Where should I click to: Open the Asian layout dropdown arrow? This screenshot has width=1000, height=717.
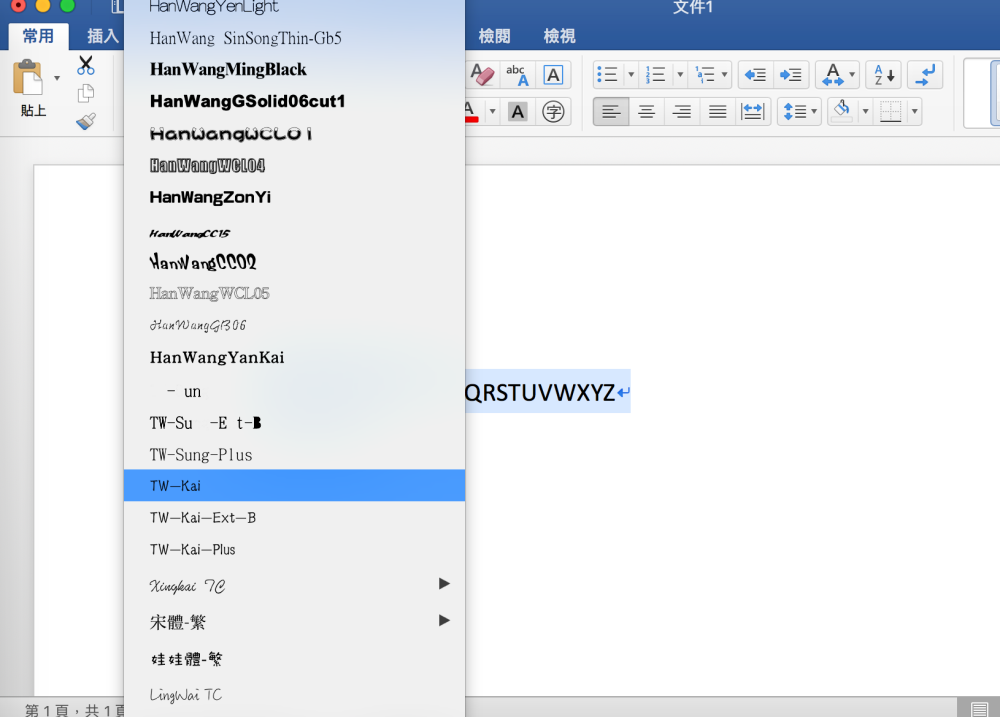[852, 75]
